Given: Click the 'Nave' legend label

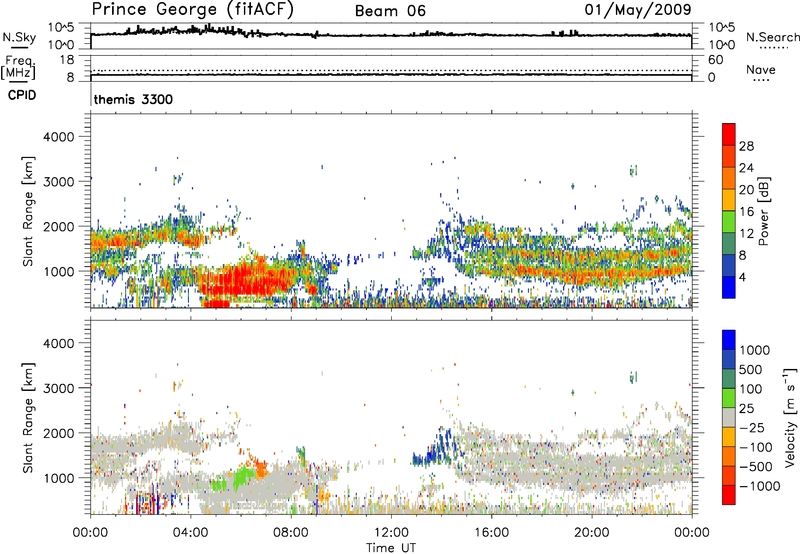Looking at the screenshot, I should click(761, 69).
